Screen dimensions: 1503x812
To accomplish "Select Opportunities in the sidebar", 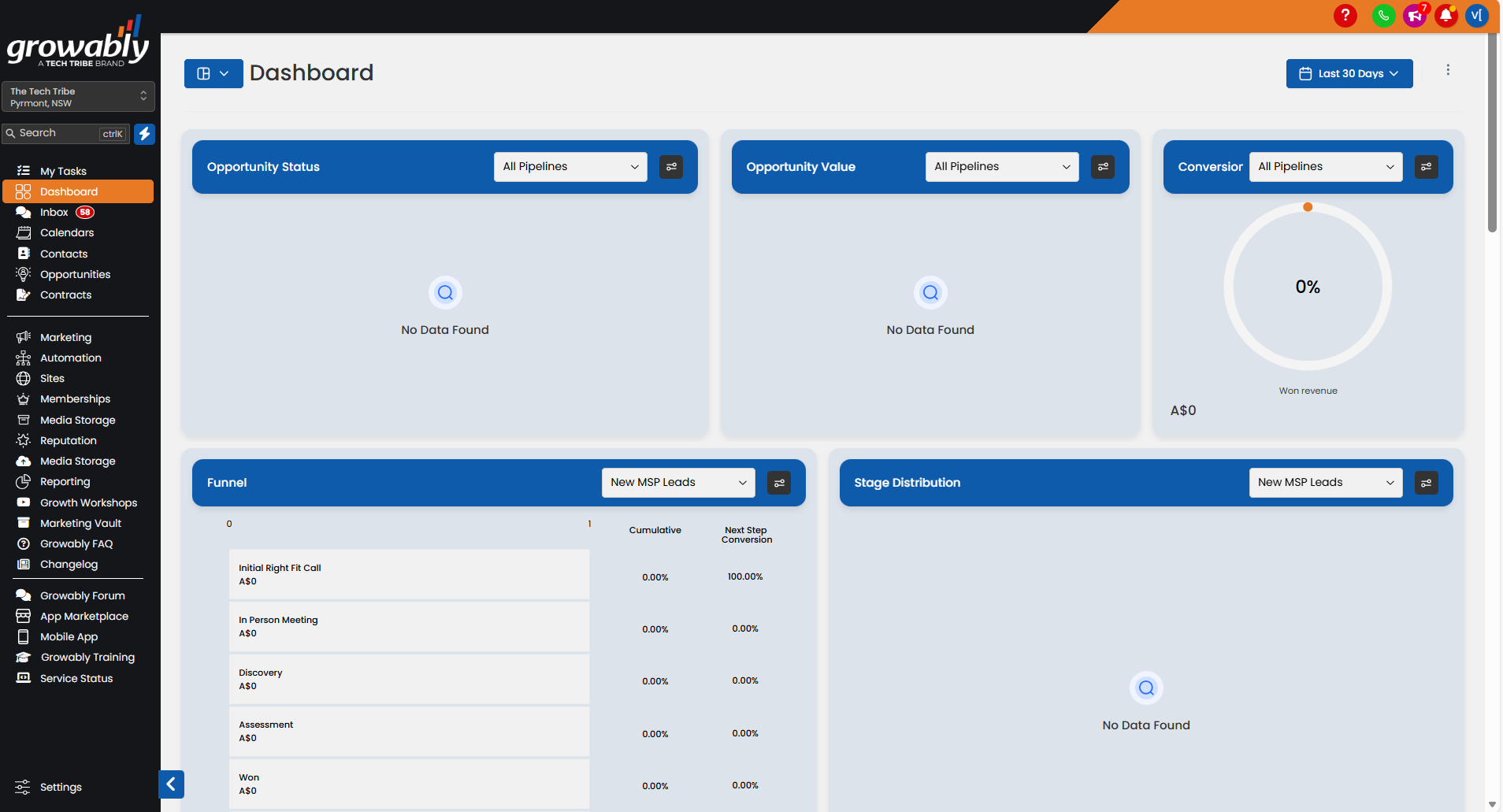I will pyautogui.click(x=75, y=274).
